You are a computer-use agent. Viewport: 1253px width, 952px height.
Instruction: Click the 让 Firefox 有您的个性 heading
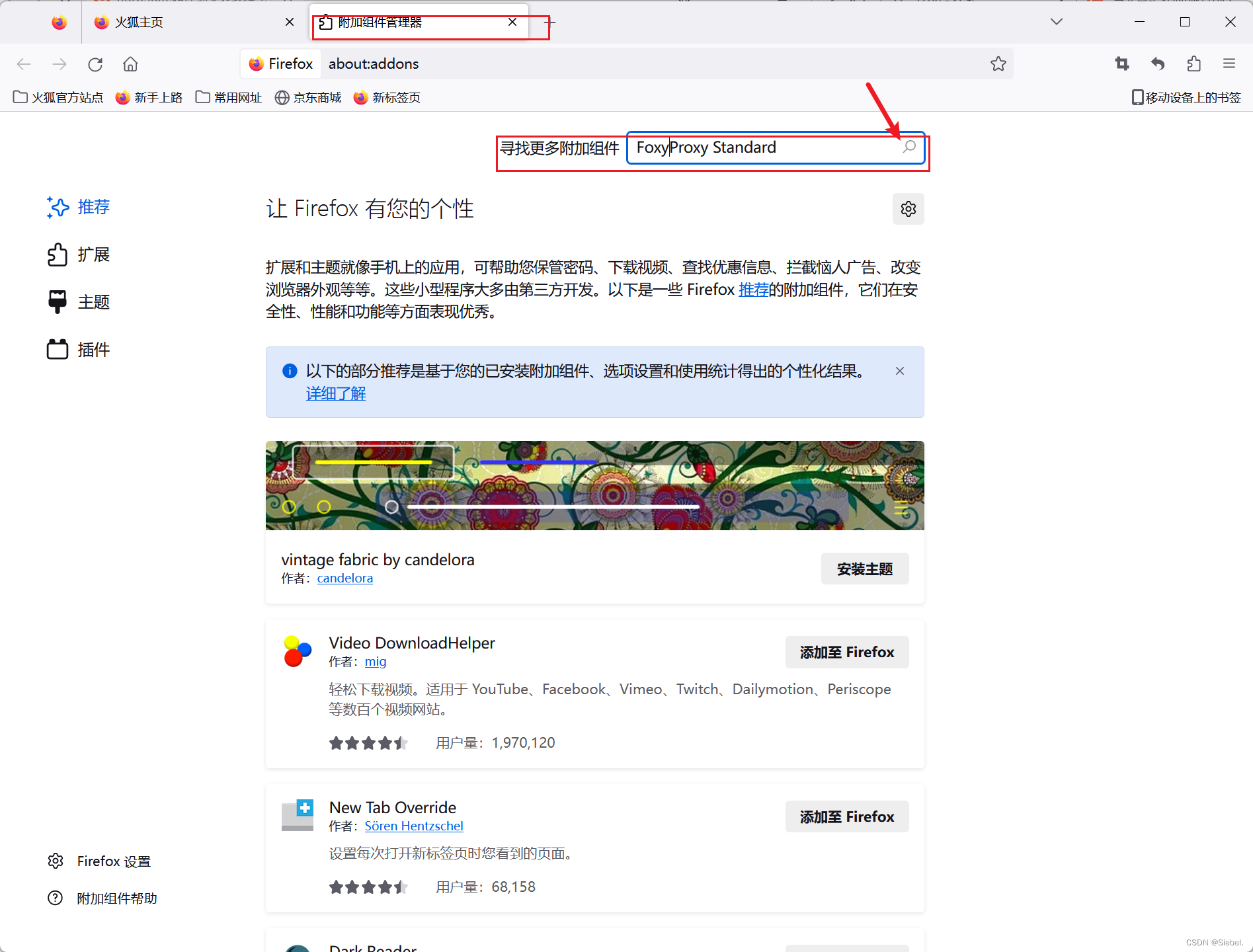(x=370, y=209)
